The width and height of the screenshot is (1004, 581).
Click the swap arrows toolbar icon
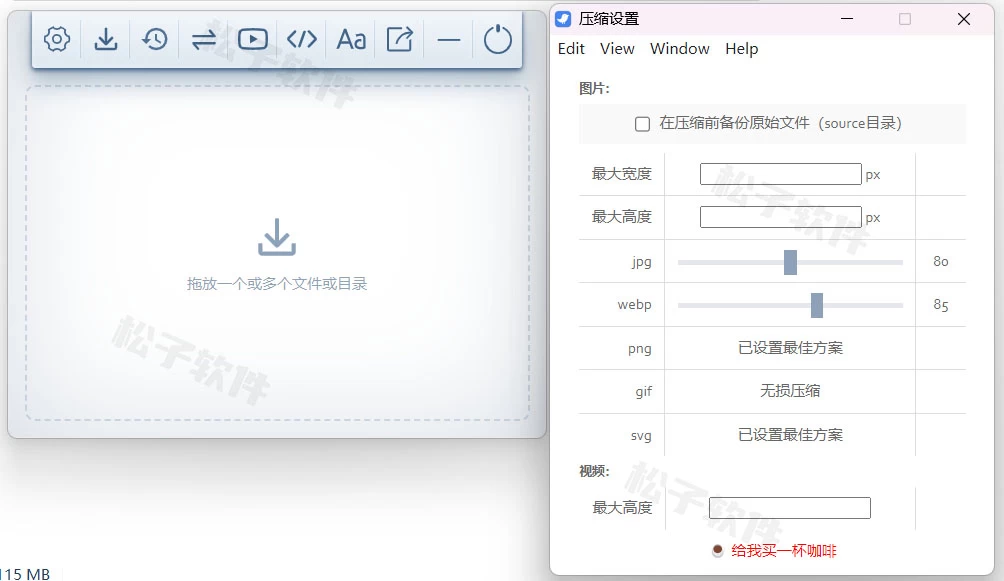(204, 40)
